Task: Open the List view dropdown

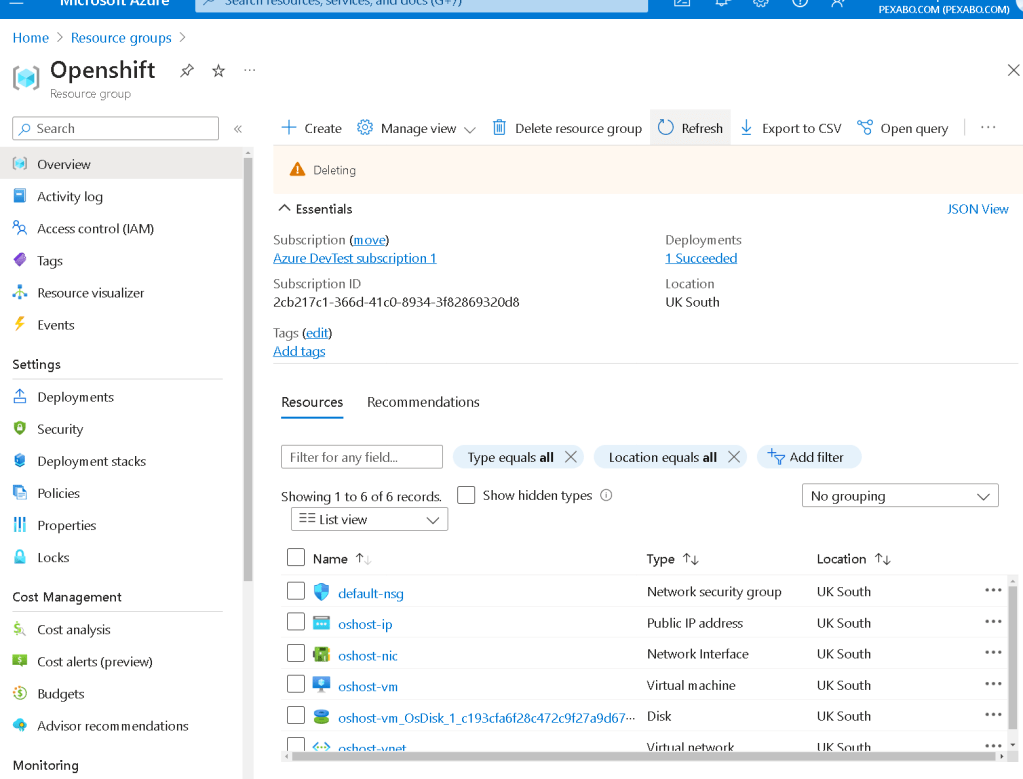Action: (x=369, y=519)
